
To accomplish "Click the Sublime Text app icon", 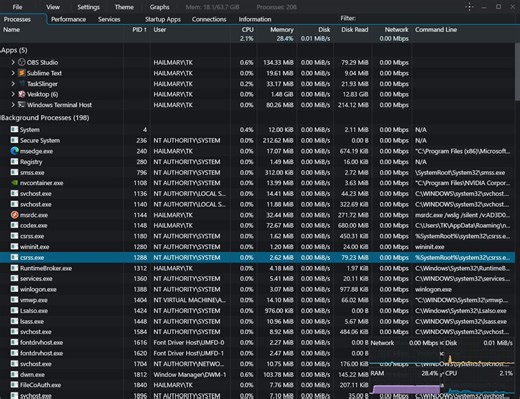I will [22, 73].
